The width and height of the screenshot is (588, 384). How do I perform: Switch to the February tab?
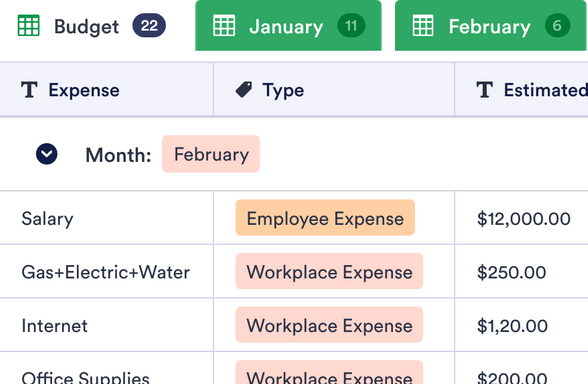pos(491,26)
